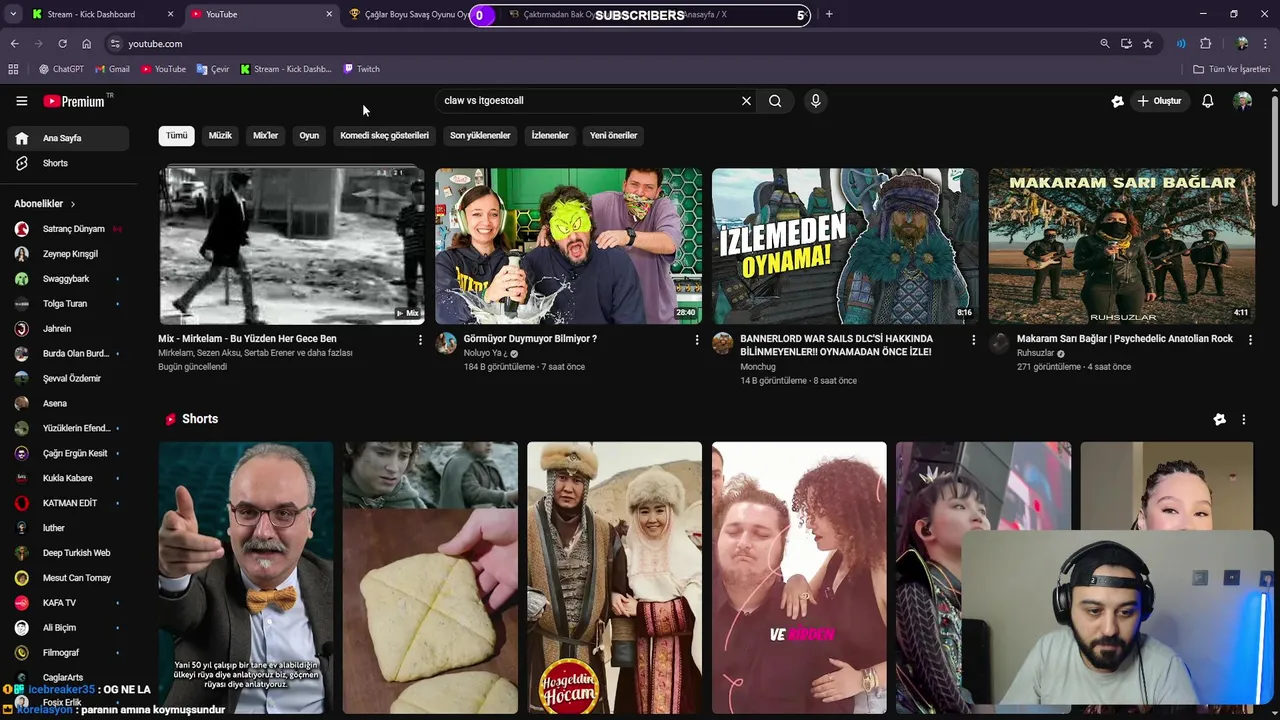Open the bearded man with bowtie short
1280x720 pixels.
point(246,578)
